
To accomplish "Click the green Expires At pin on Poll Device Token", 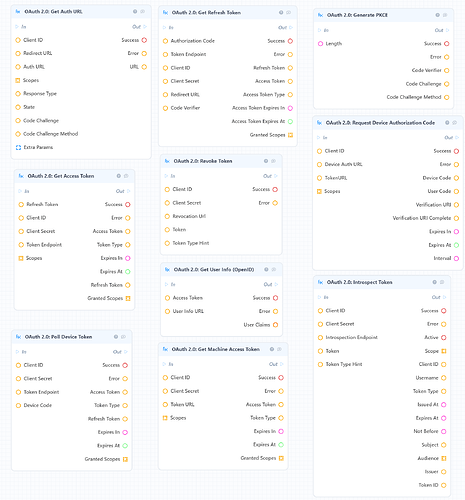I will pos(125,446).
